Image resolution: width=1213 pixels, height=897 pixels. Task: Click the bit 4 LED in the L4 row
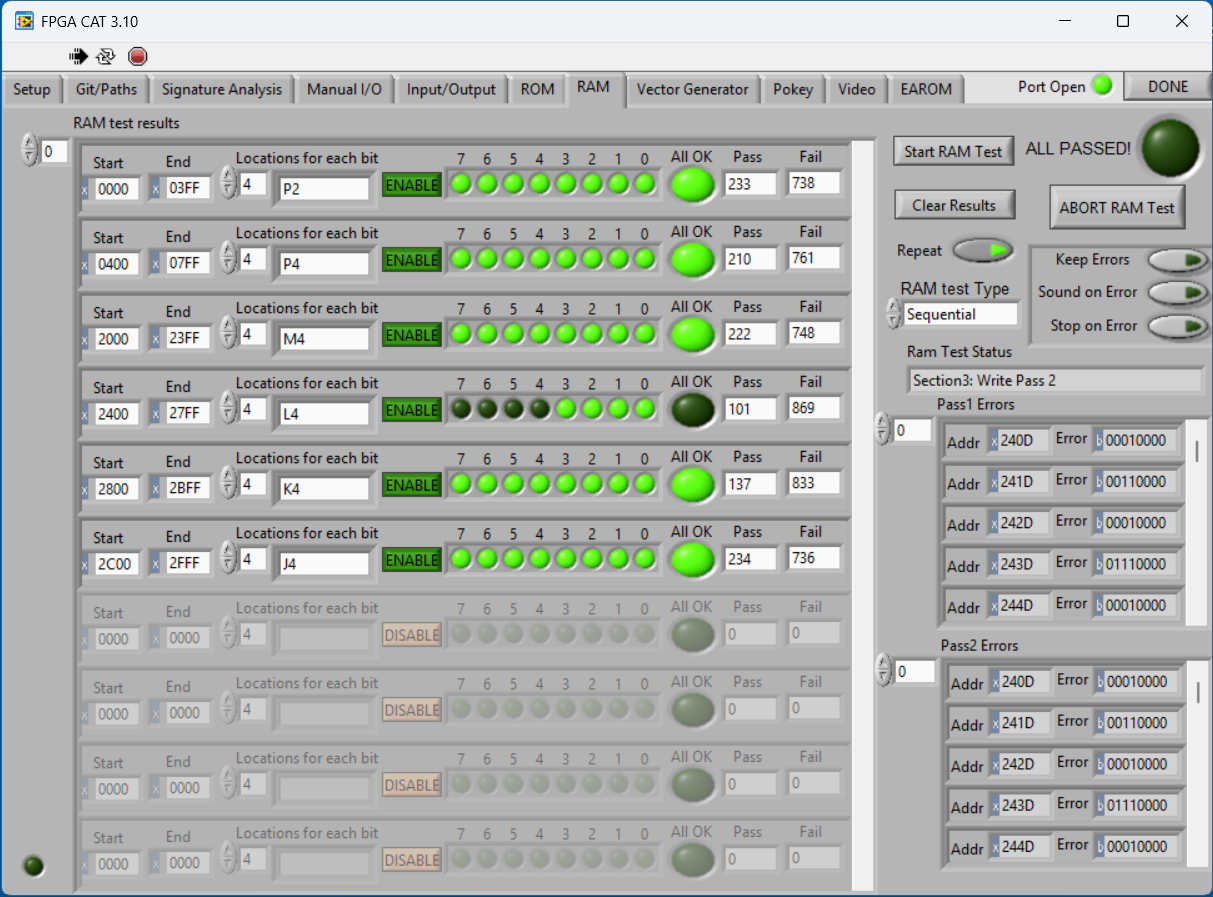pos(539,409)
